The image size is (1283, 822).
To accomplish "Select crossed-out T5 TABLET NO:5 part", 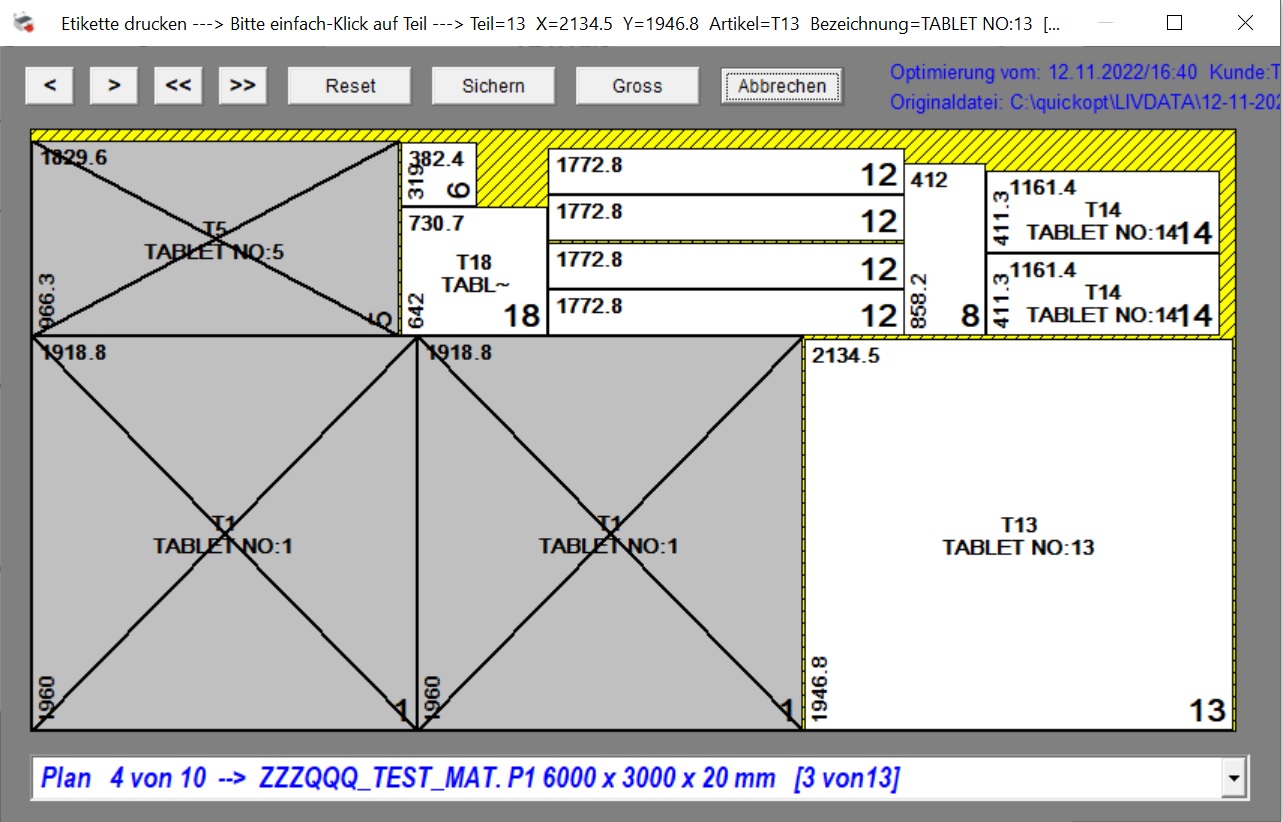I will tap(215, 240).
